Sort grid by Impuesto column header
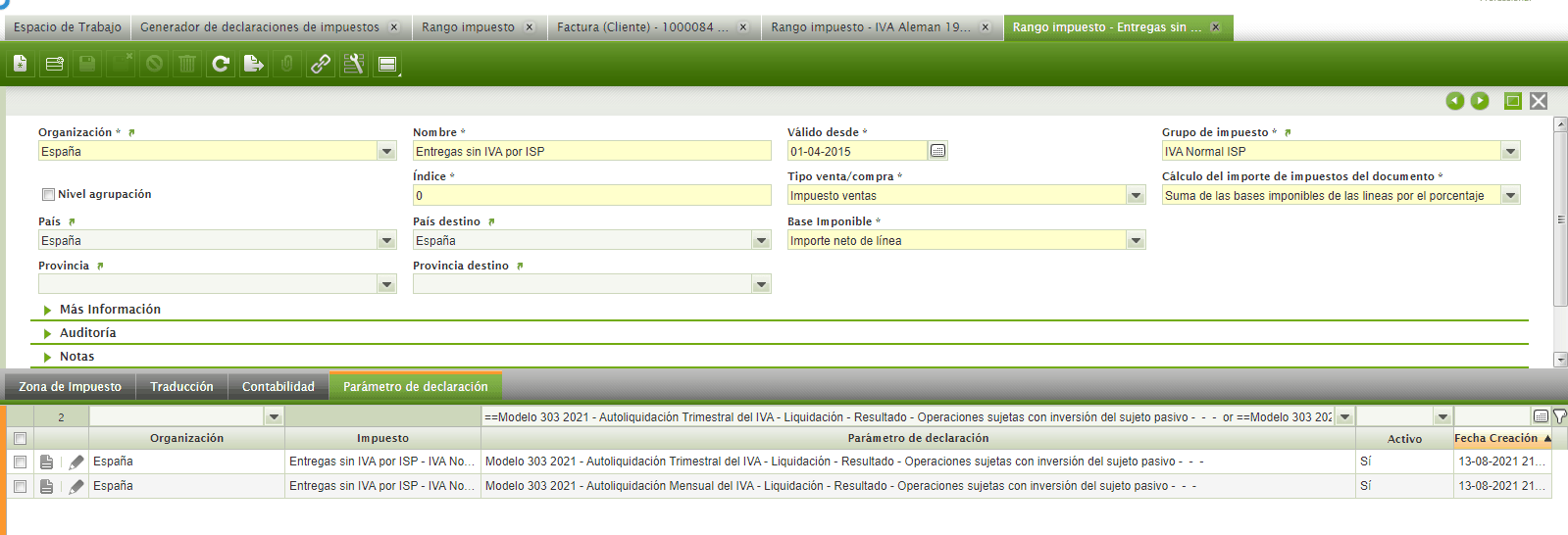This screenshot has height=535, width=1568. (382, 439)
